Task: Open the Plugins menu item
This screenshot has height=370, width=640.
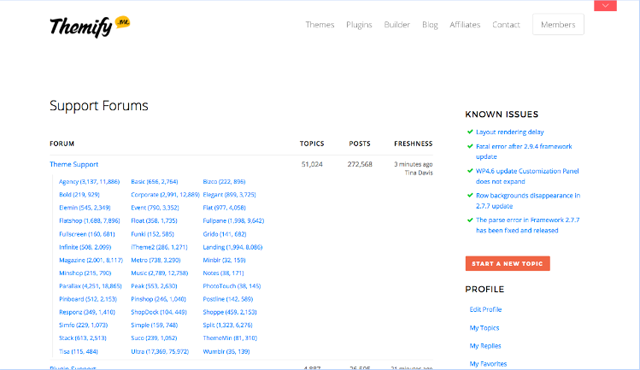Action: coord(359,24)
